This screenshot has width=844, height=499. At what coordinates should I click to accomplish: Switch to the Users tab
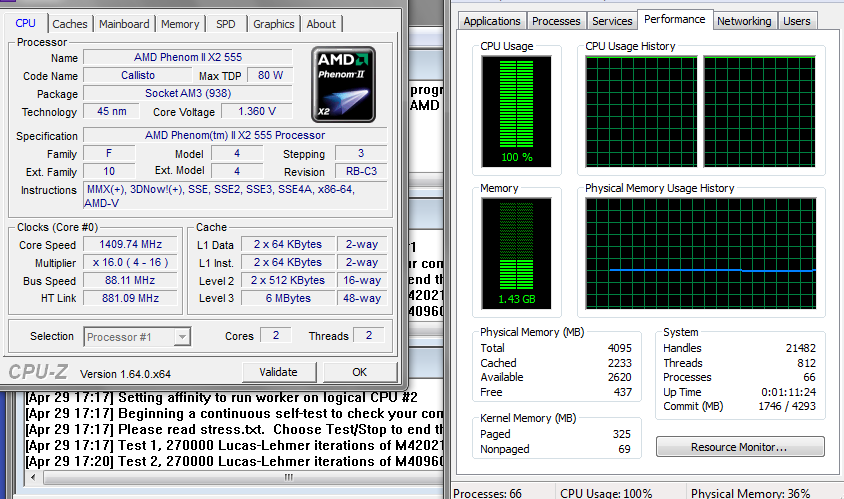tap(797, 21)
